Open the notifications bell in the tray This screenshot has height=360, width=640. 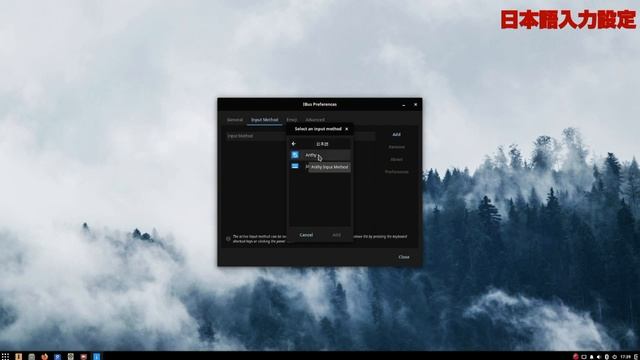pos(591,357)
